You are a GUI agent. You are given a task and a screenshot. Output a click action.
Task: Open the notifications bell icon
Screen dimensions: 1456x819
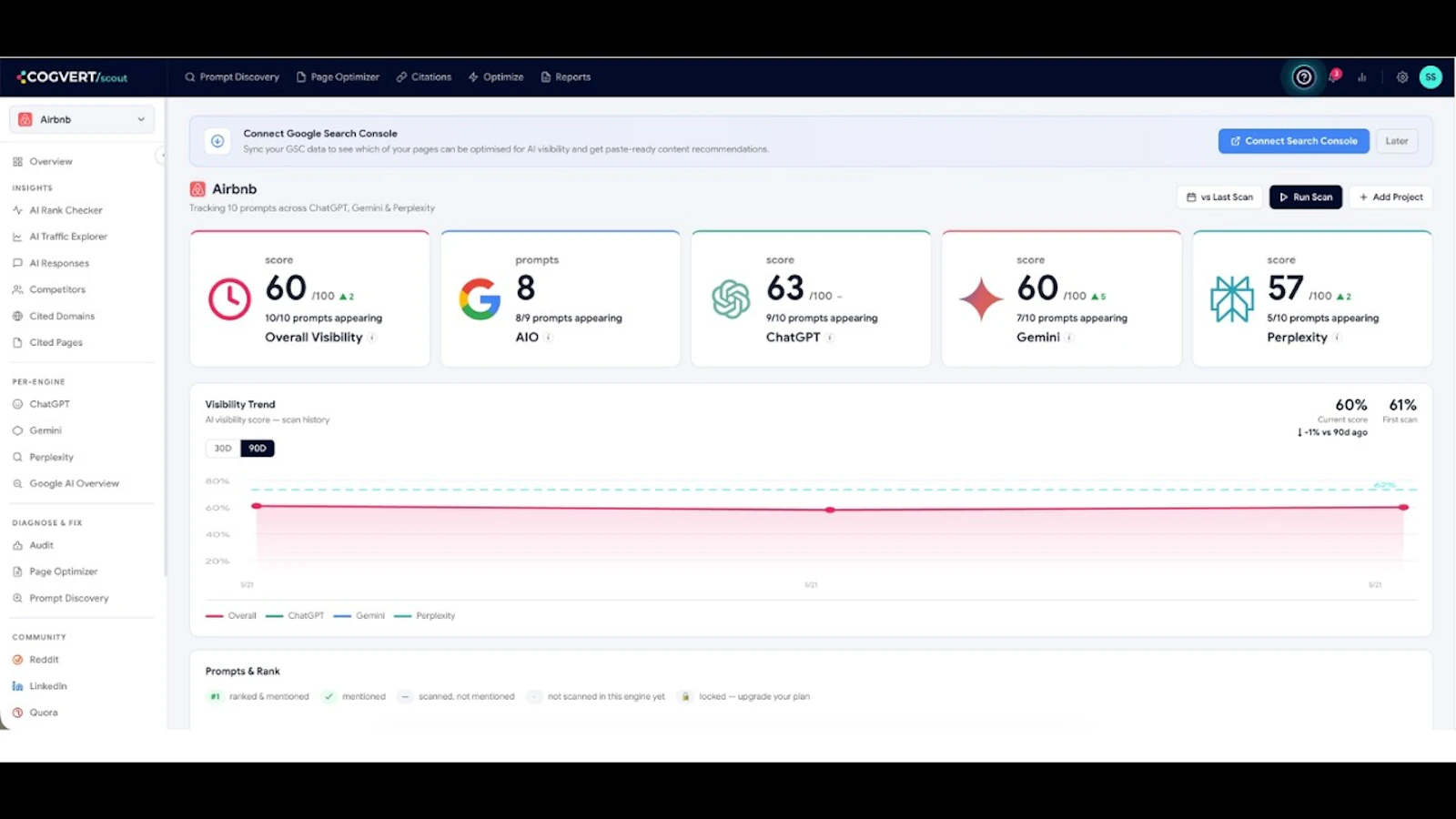[x=1334, y=76]
